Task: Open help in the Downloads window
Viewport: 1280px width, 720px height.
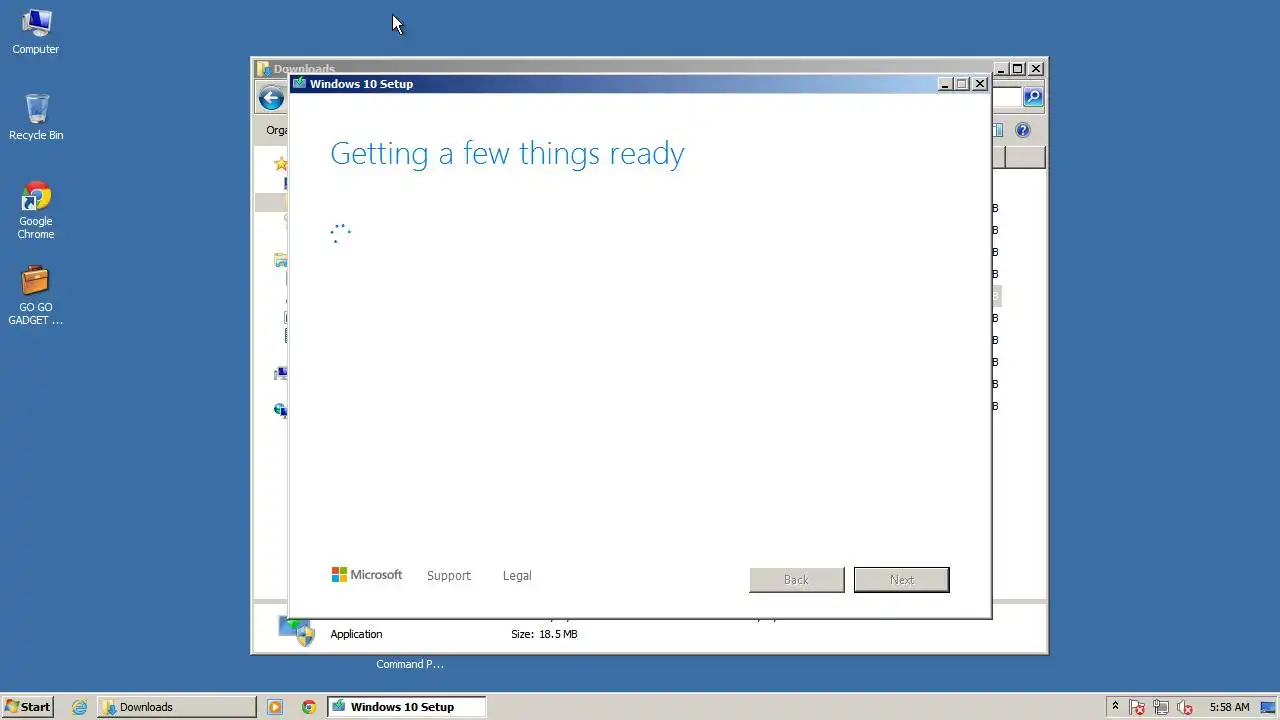Action: [x=1022, y=130]
